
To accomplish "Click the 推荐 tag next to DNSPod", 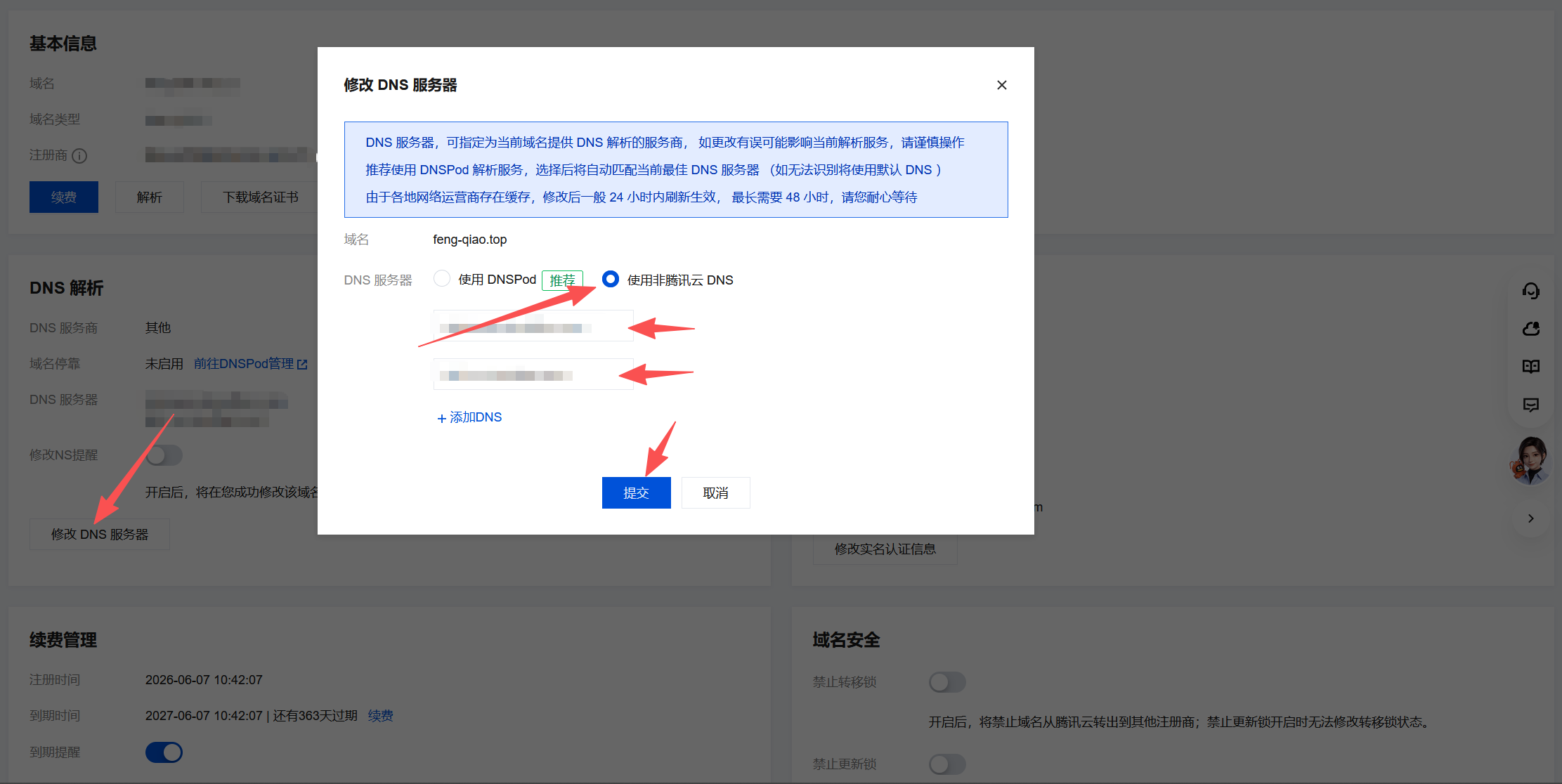I will click(562, 280).
